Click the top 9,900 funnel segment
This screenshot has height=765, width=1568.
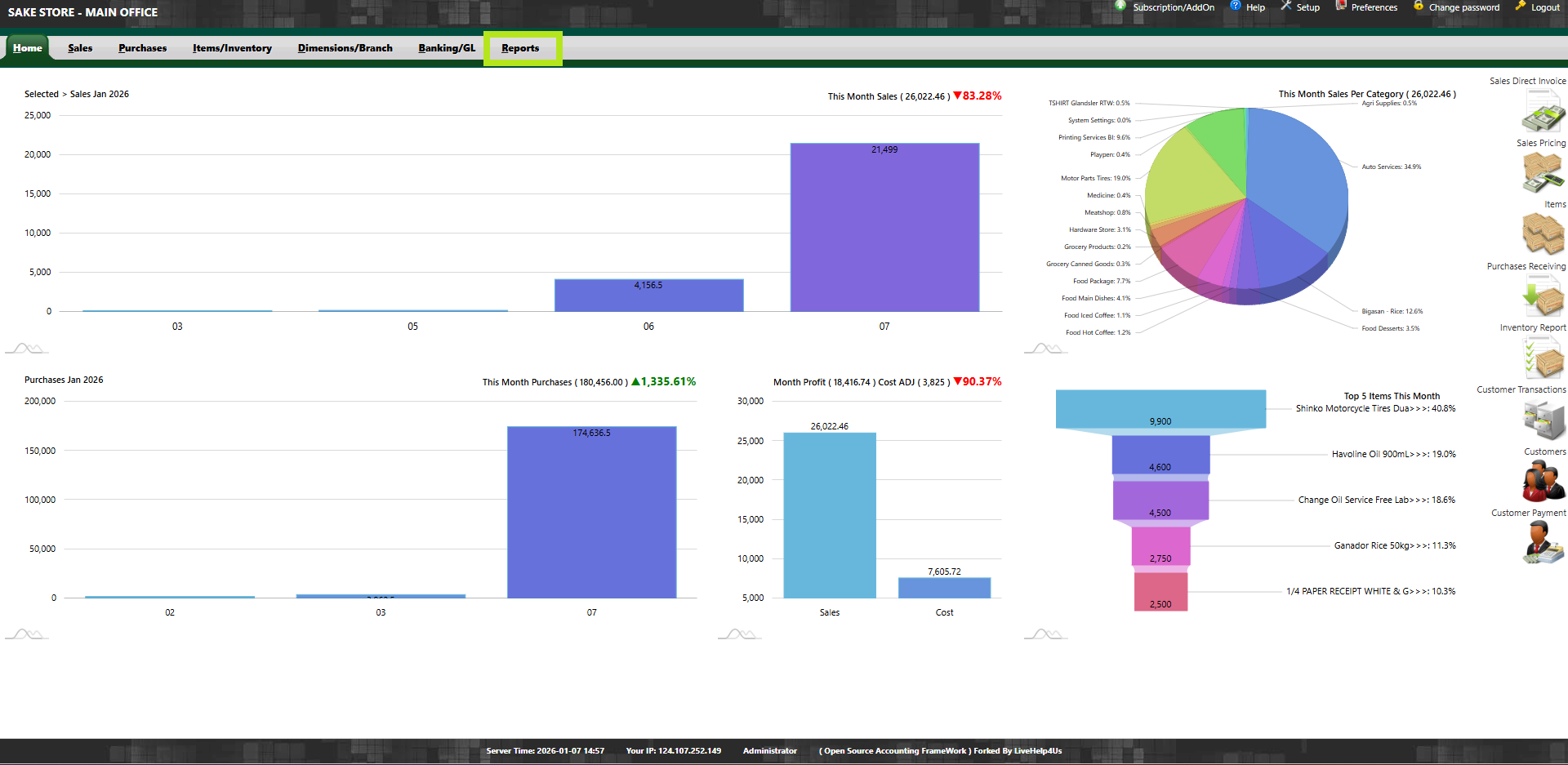(1160, 408)
